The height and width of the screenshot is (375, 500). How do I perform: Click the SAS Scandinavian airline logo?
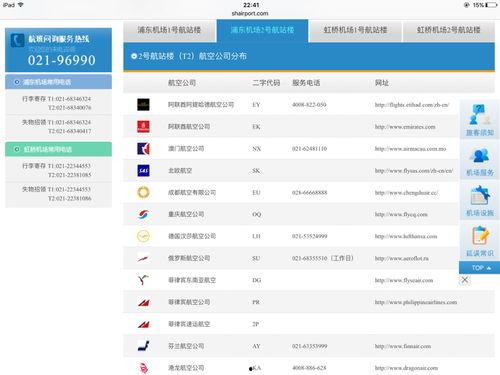(x=143, y=171)
